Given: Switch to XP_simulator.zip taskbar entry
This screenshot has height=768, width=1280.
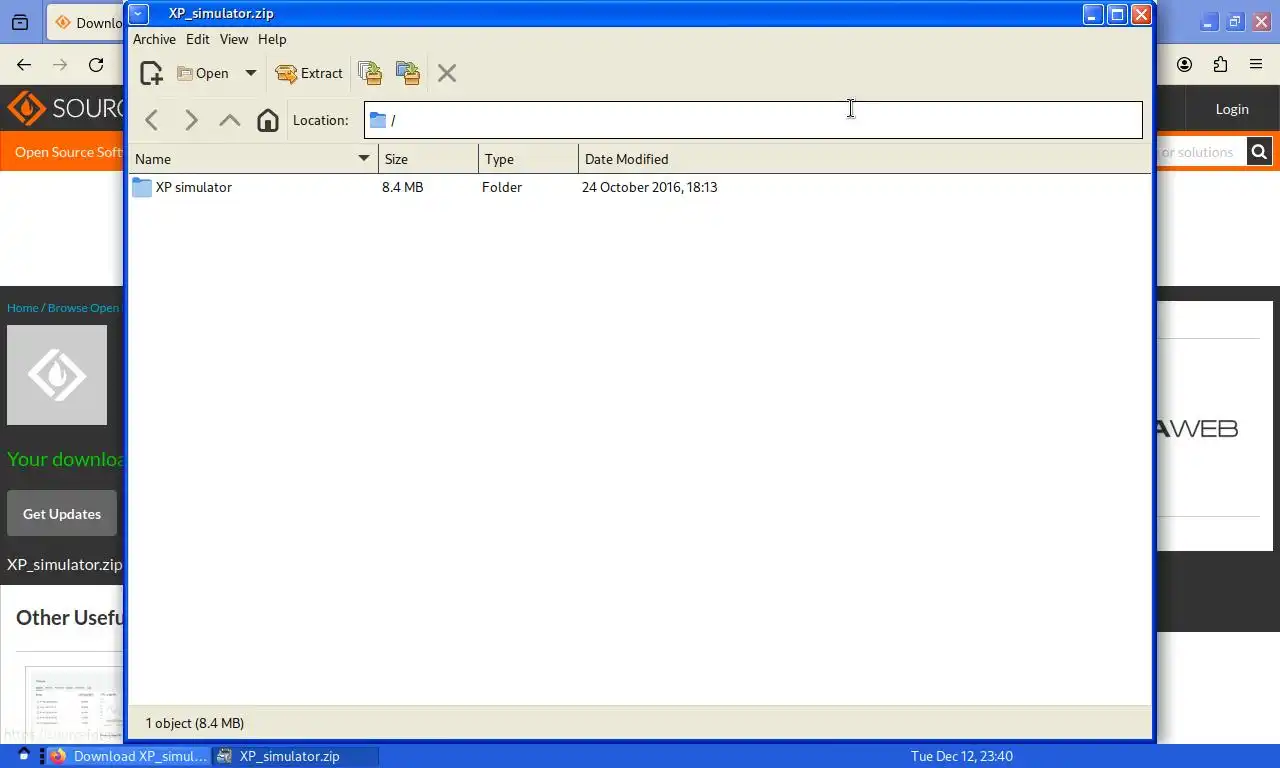Looking at the screenshot, I should pyautogui.click(x=296, y=756).
